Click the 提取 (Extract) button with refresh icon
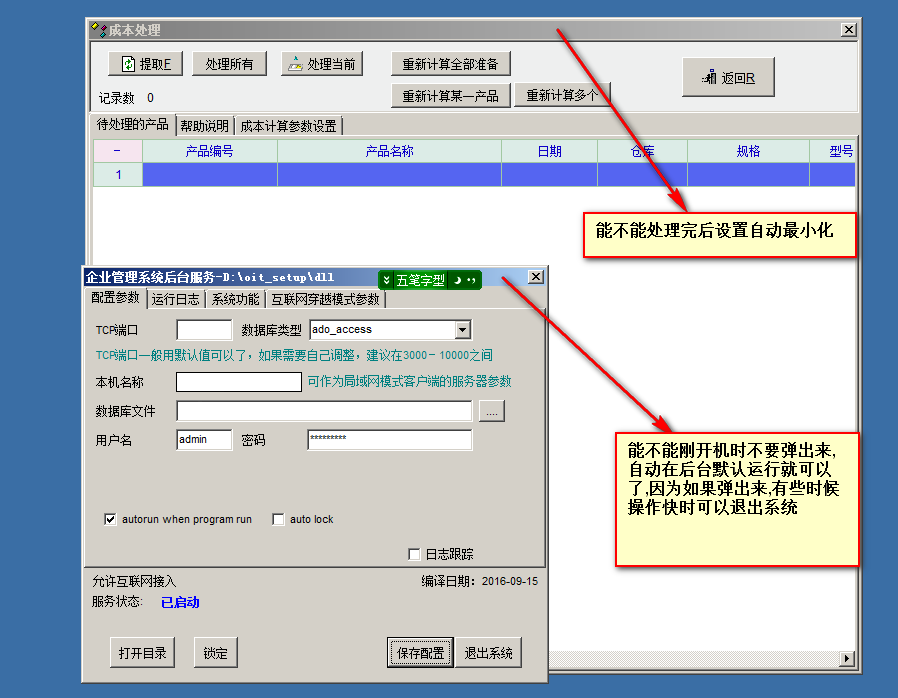Screen dimensions: 898x698 [145, 64]
